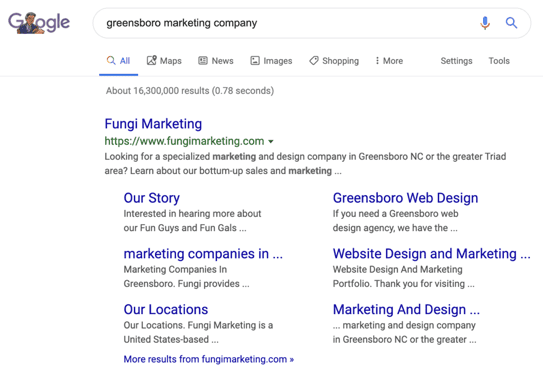The width and height of the screenshot is (543, 375).
Task: Click the Maps pin icon
Action: pos(152,61)
